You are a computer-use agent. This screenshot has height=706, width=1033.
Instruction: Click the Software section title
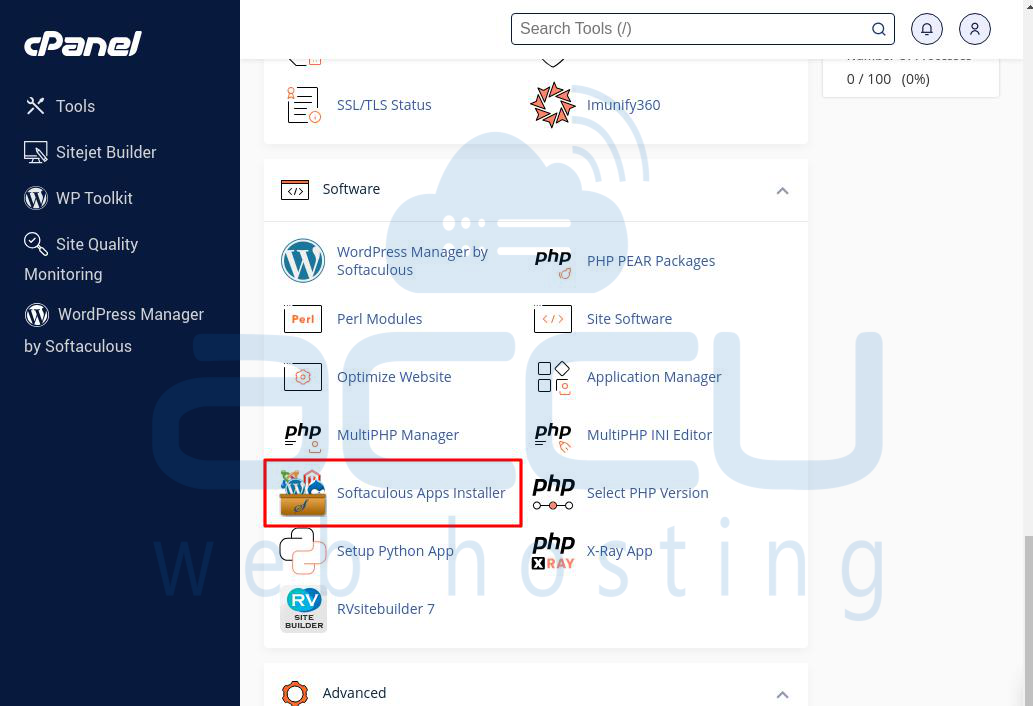point(351,189)
